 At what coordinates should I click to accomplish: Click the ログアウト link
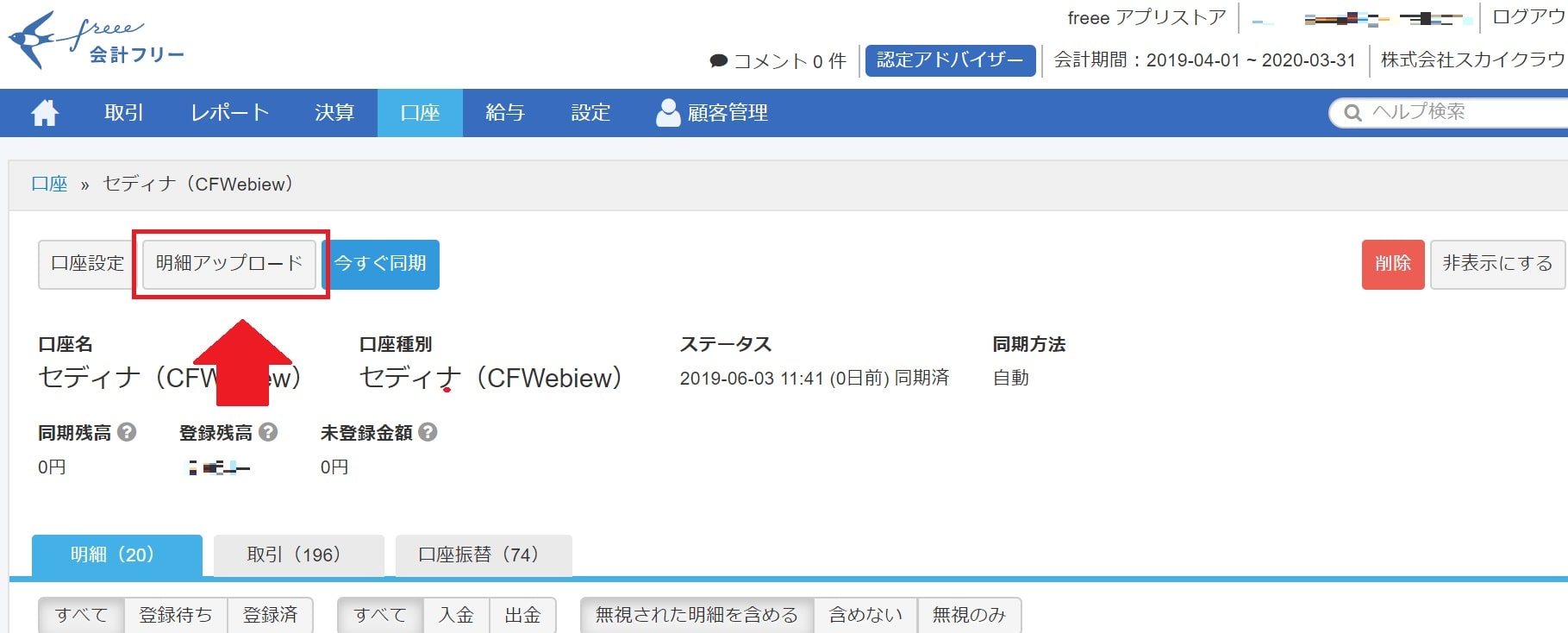click(1530, 17)
